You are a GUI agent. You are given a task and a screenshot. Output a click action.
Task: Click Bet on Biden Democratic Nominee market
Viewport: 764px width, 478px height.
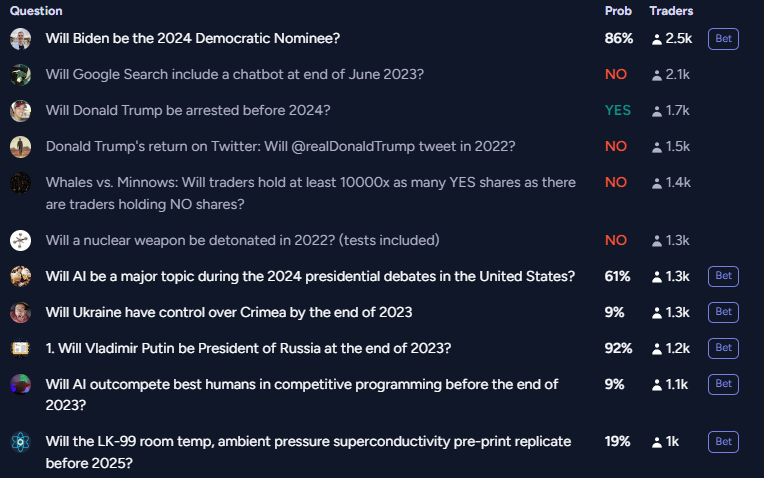[723, 39]
